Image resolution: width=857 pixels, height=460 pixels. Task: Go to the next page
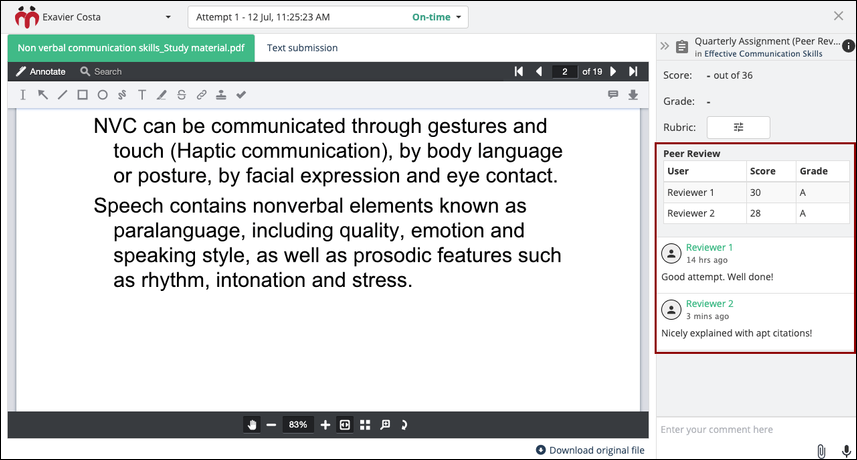click(x=613, y=72)
